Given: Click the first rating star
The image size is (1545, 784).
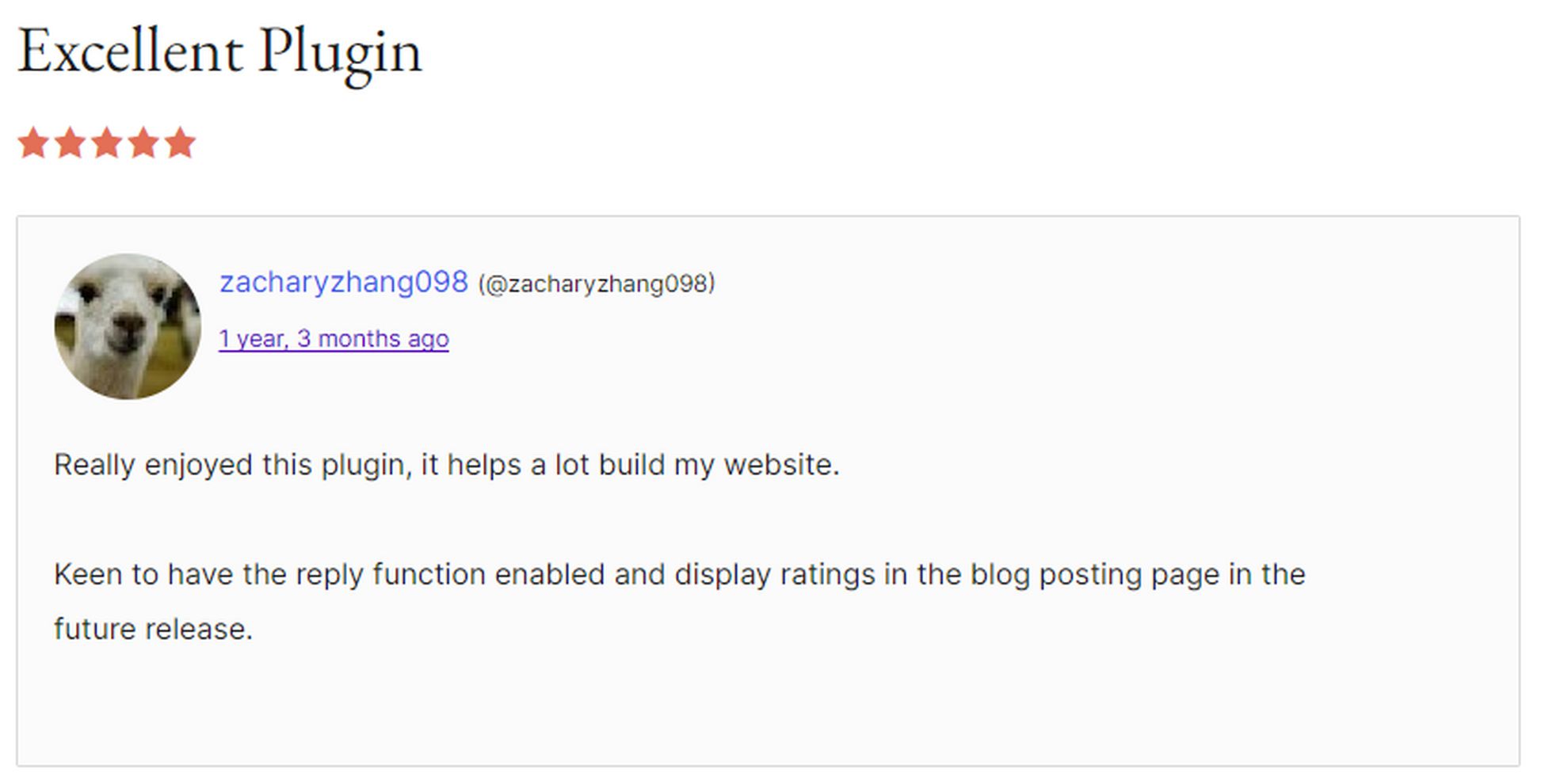Looking at the screenshot, I should coord(33,143).
